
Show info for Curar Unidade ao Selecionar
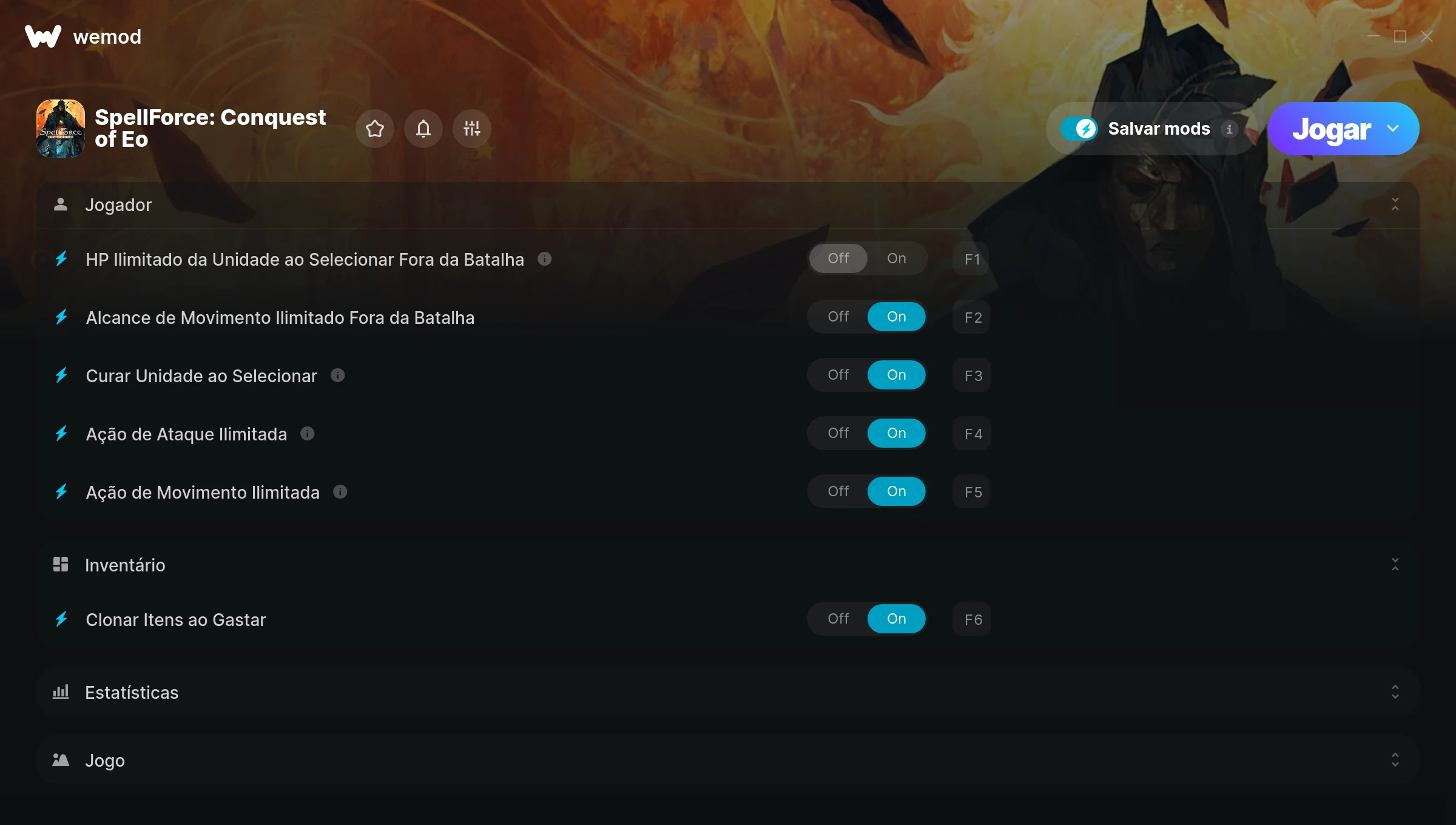[338, 375]
